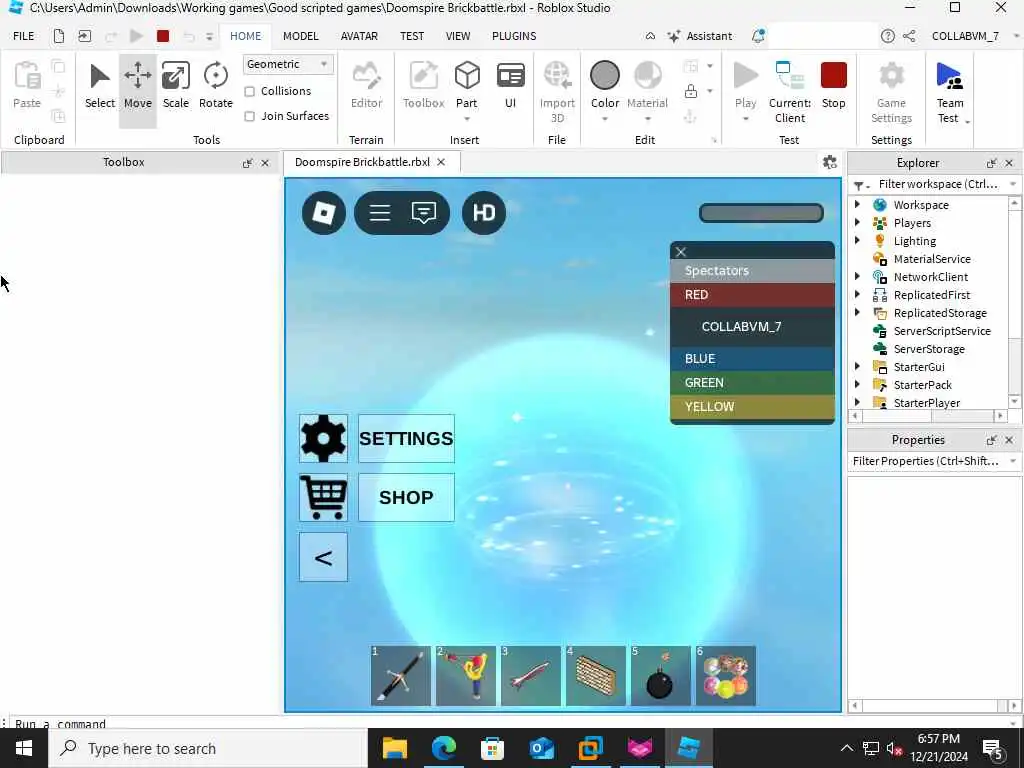Expand the Players node
The height and width of the screenshot is (768, 1024).
pyautogui.click(x=857, y=223)
